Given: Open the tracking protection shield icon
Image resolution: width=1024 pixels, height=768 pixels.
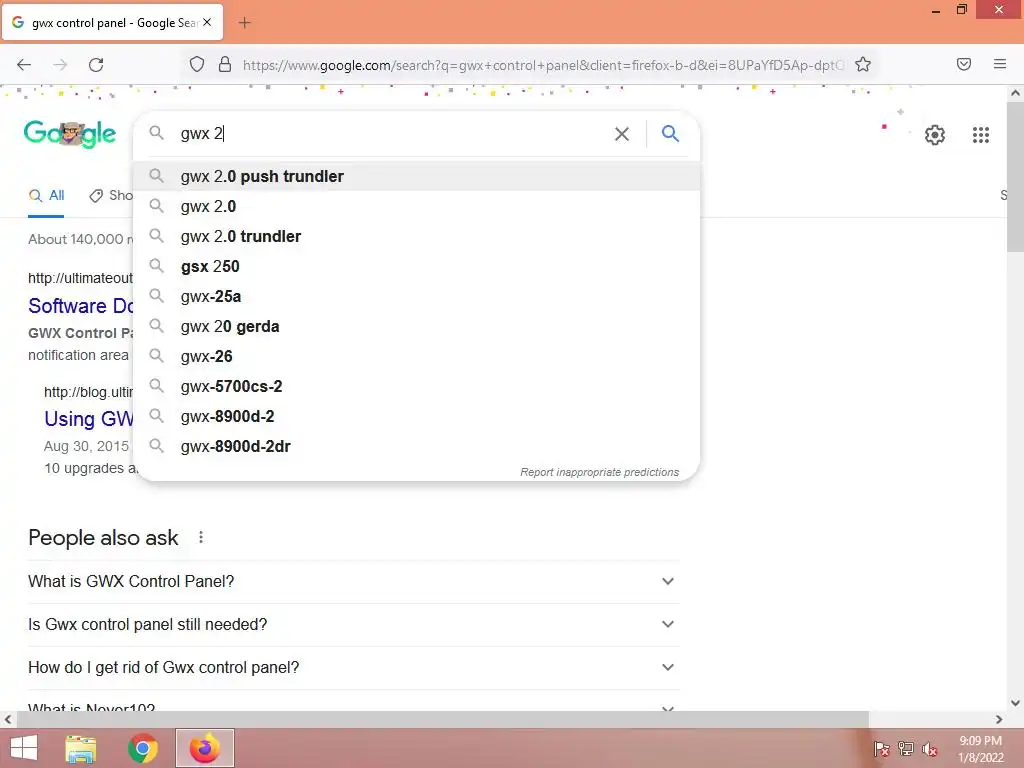Looking at the screenshot, I should [x=197, y=64].
